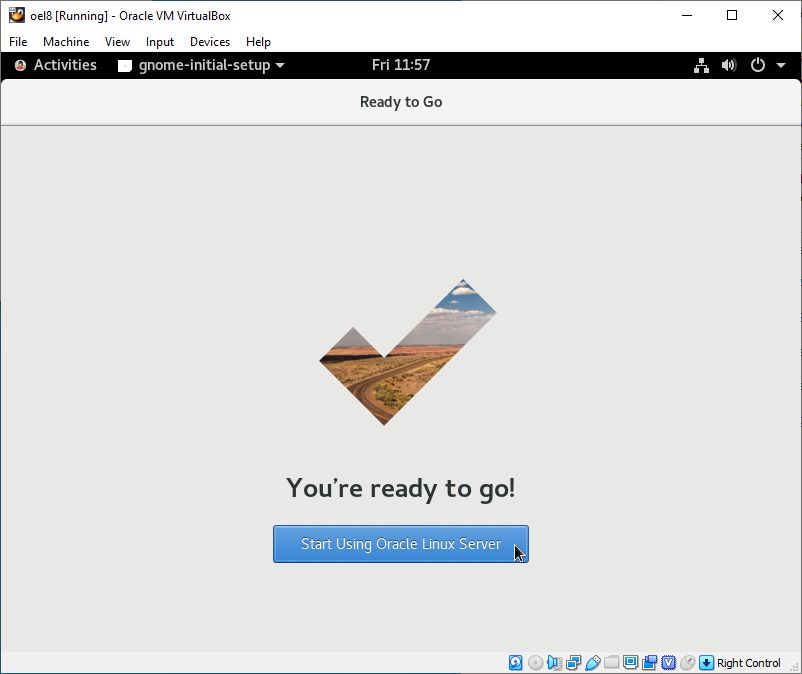Click the gnome-initial-setup app icon

pyautogui.click(x=125, y=65)
